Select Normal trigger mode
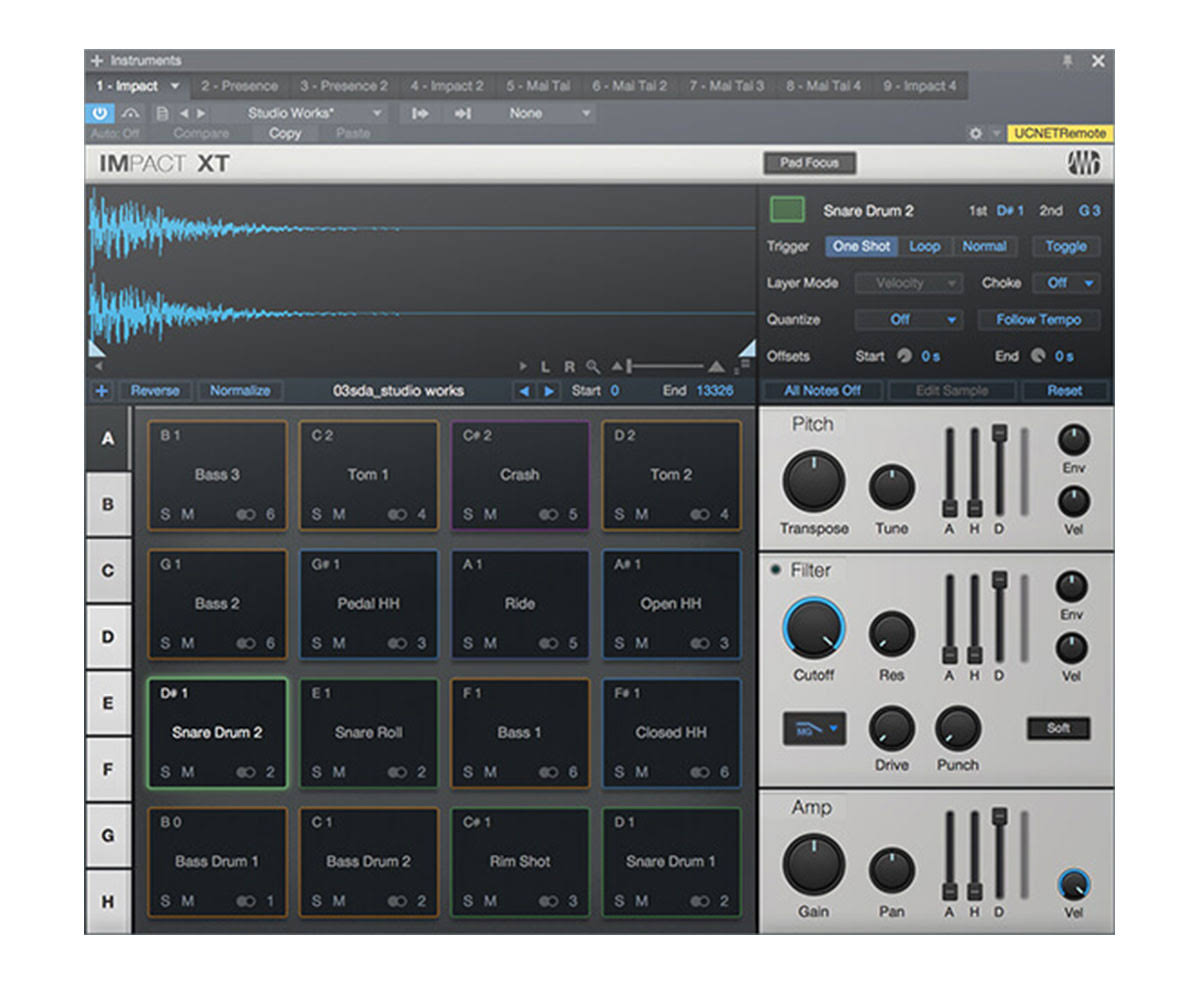Screen dimensions: 1200x984 point(984,246)
